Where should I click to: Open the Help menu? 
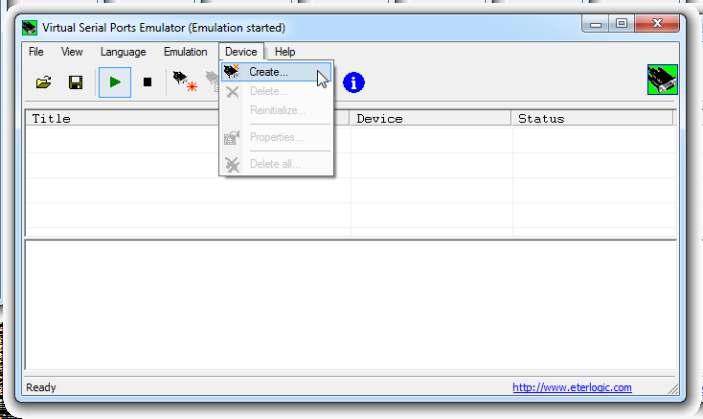285,52
